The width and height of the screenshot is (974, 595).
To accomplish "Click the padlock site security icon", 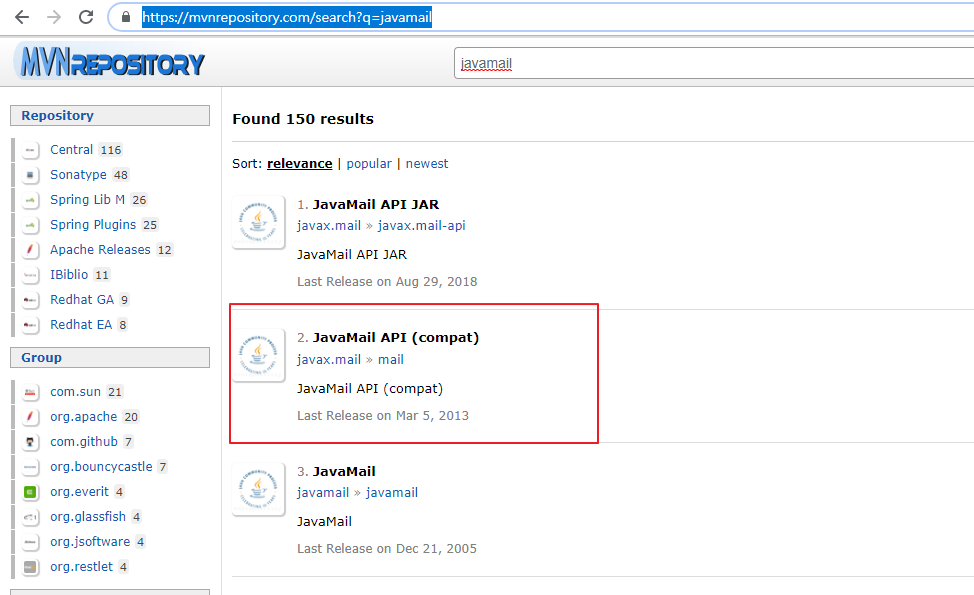I will pyautogui.click(x=126, y=17).
